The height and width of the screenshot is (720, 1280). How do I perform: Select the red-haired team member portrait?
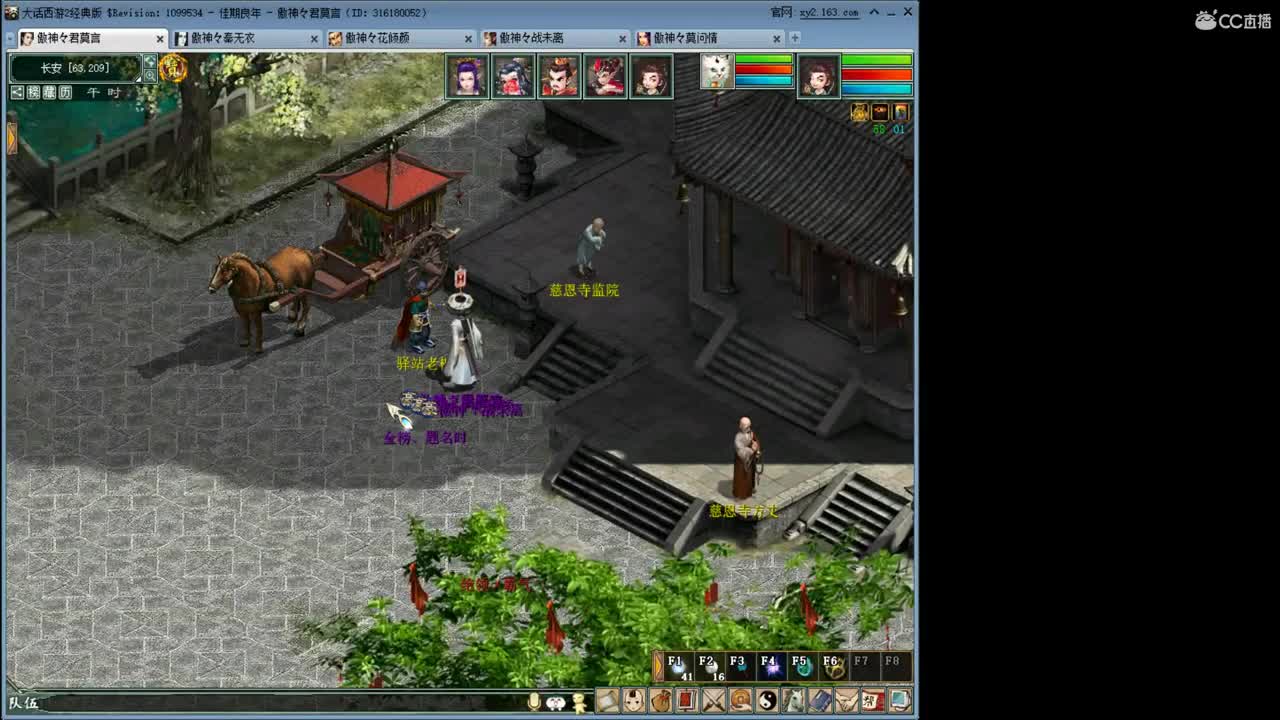click(x=605, y=76)
